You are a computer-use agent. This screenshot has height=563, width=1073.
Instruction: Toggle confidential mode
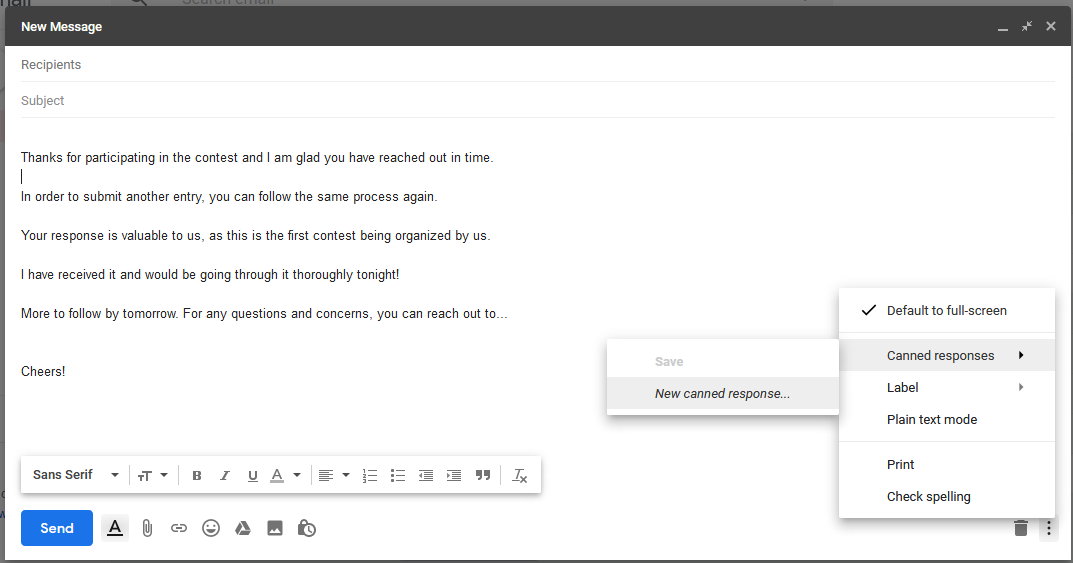[307, 527]
